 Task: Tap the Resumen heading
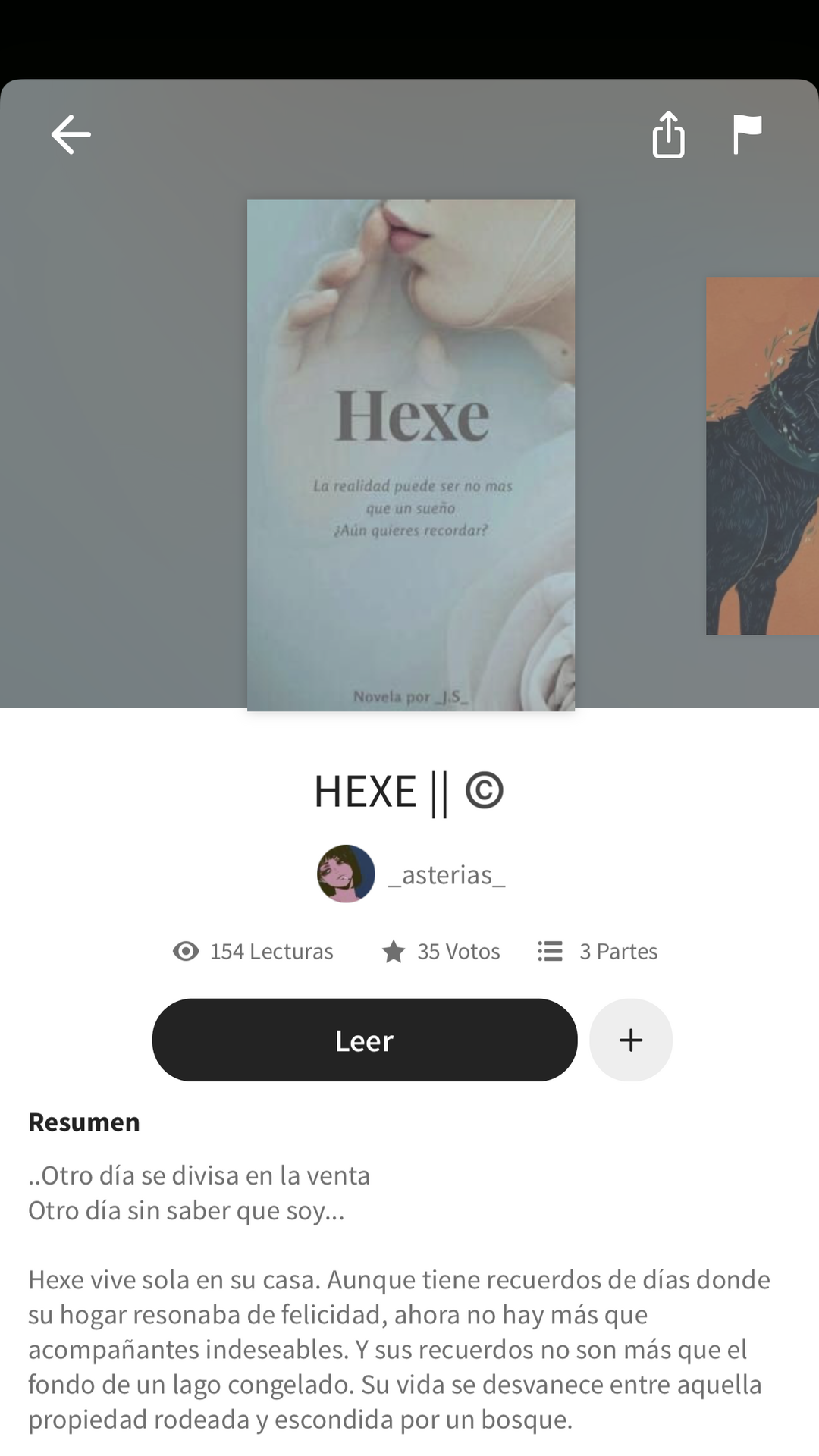[x=84, y=1122]
